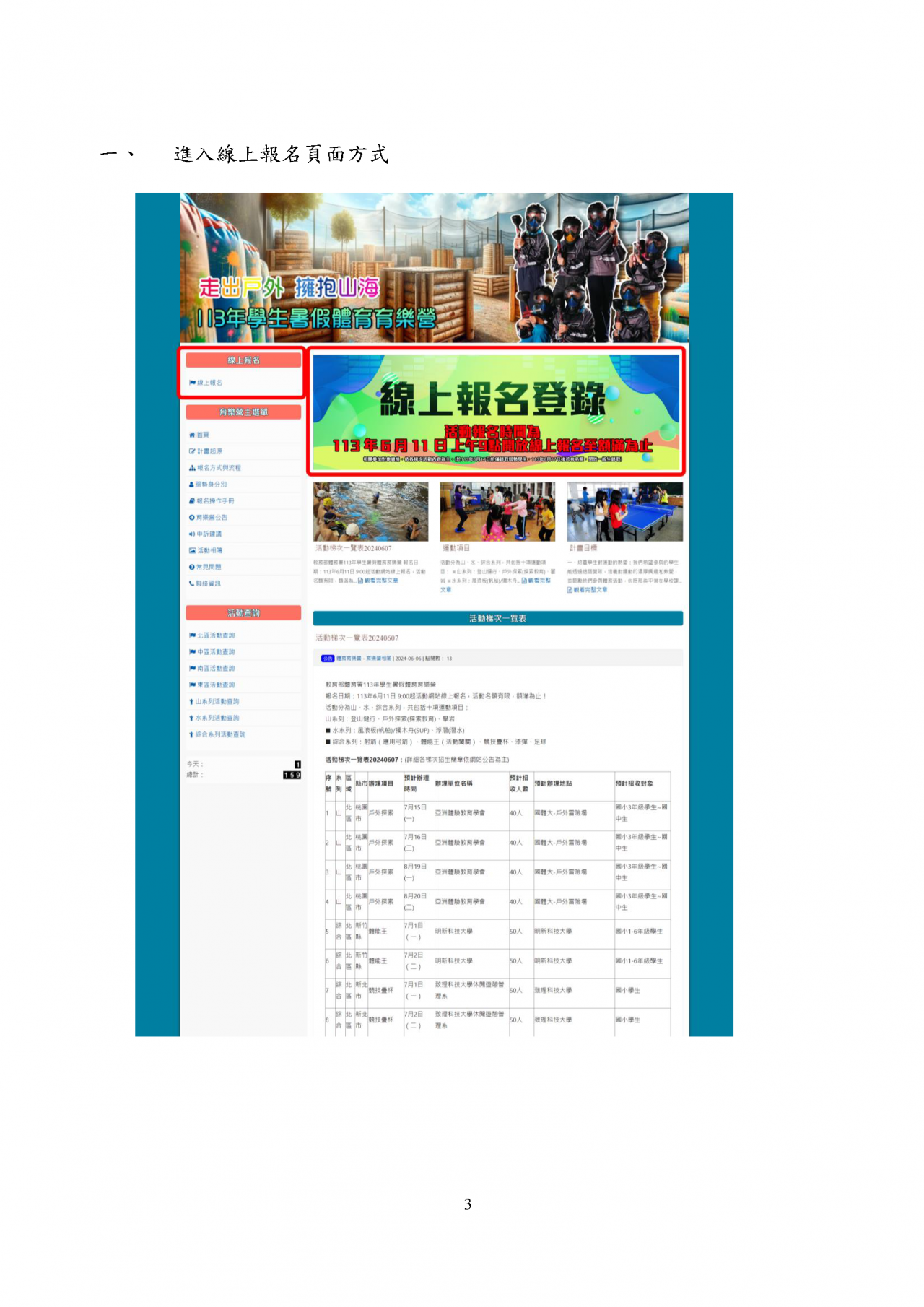Click the person icon beside 弱勢身分別
This screenshot has height=1307, width=924.
click(192, 485)
